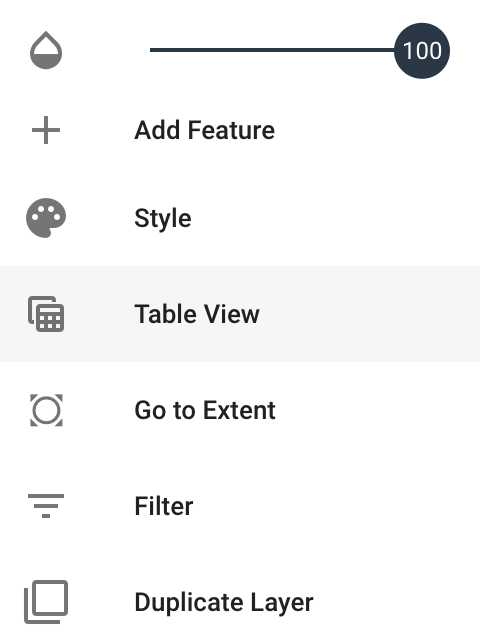480x644 pixels.
Task: Select the Add Feature menu entry
Action: 204,130
